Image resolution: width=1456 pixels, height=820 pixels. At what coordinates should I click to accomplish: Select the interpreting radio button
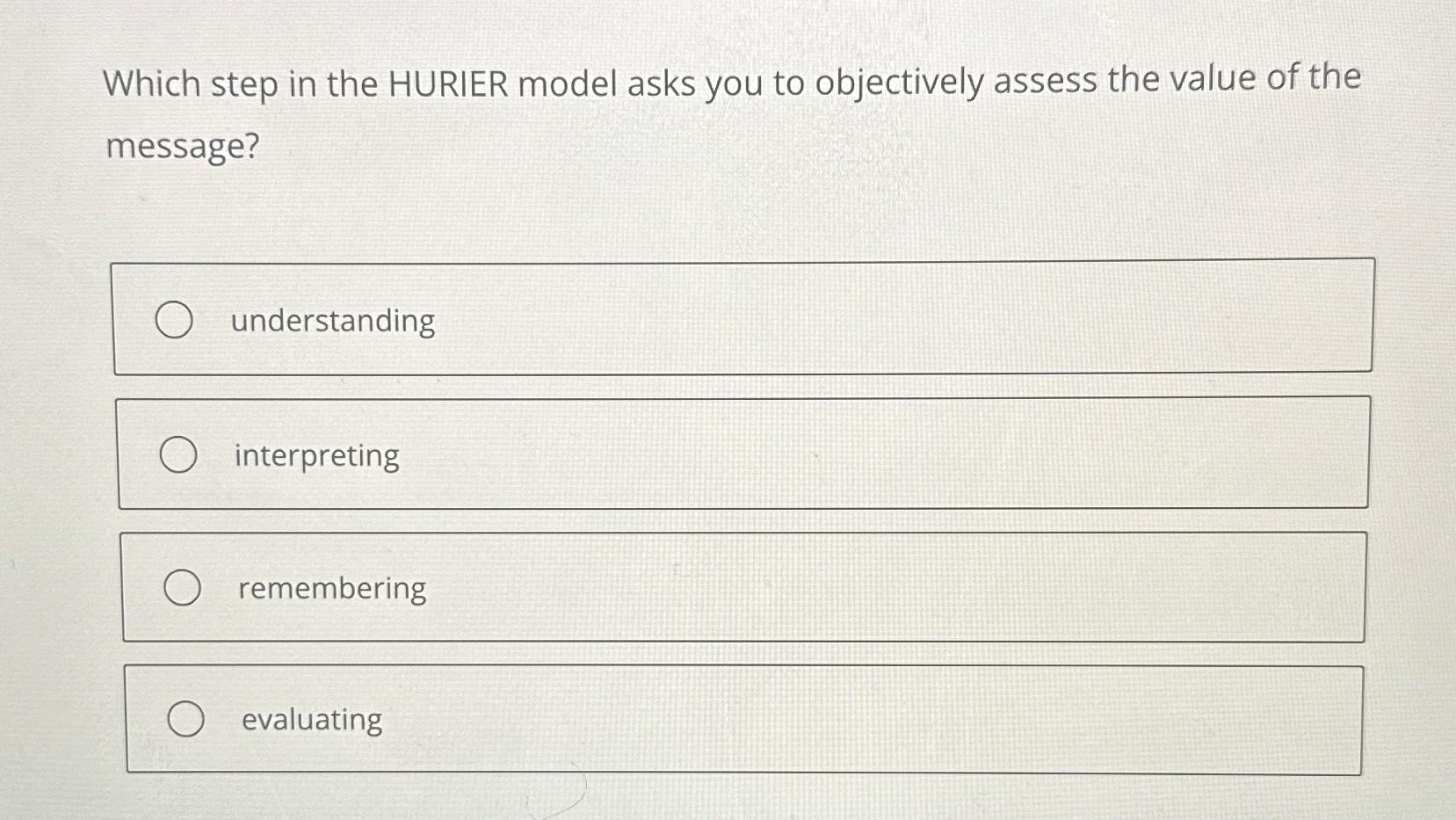(x=179, y=454)
